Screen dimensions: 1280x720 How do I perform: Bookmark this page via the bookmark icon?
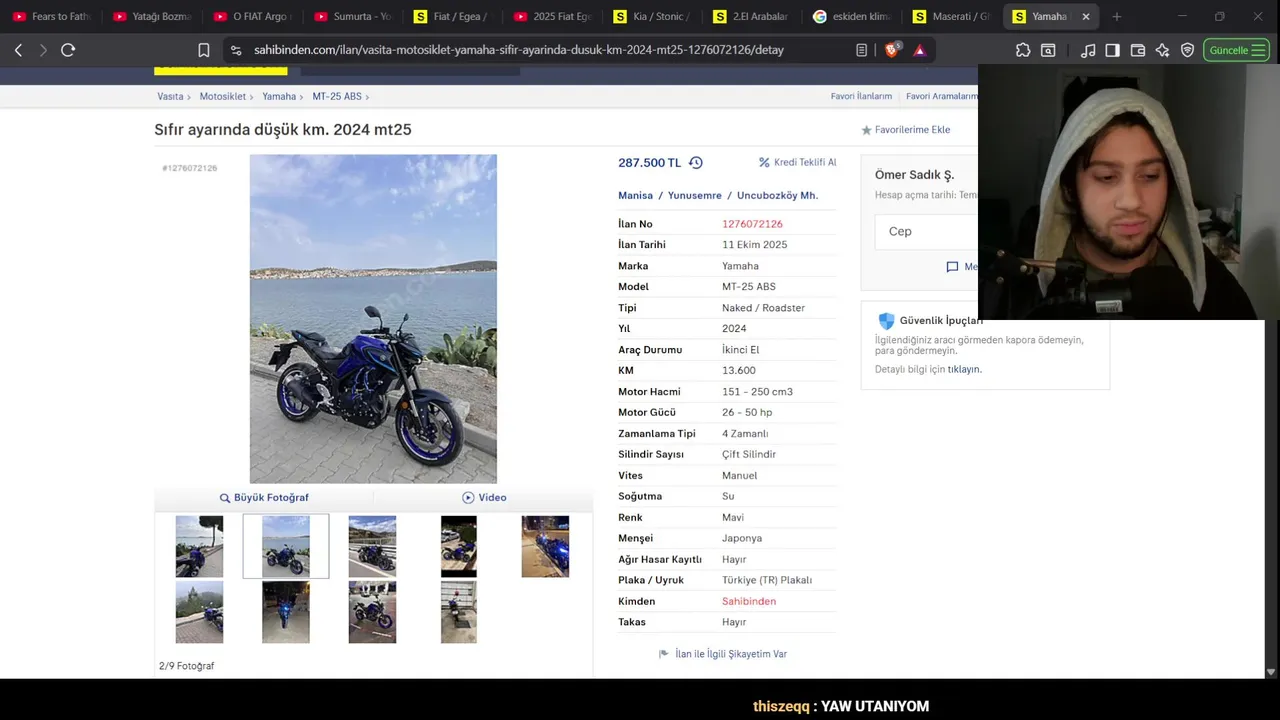click(x=204, y=50)
